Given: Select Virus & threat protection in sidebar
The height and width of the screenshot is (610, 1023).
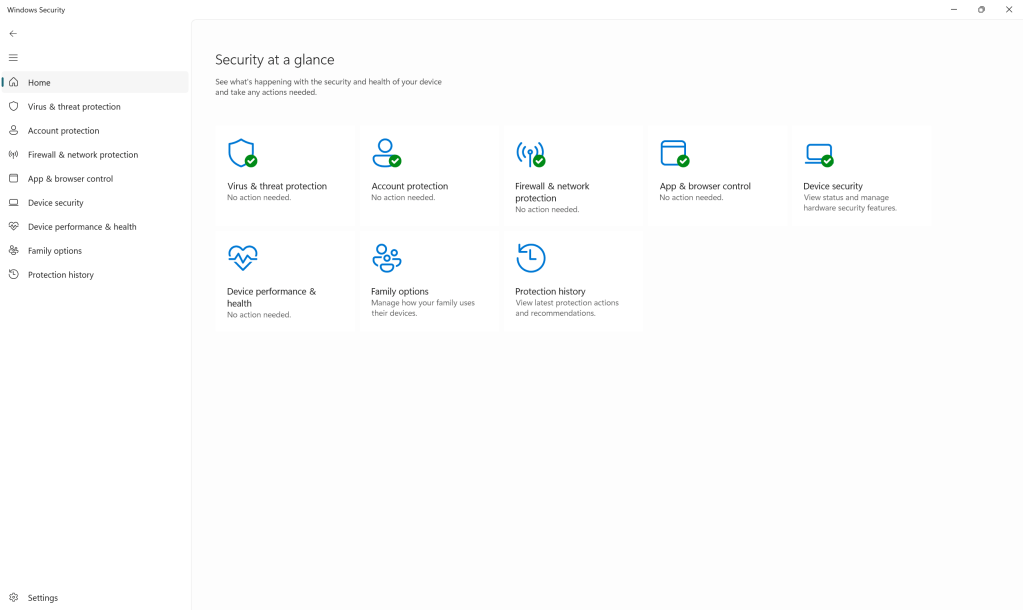Looking at the screenshot, I should click(73, 106).
